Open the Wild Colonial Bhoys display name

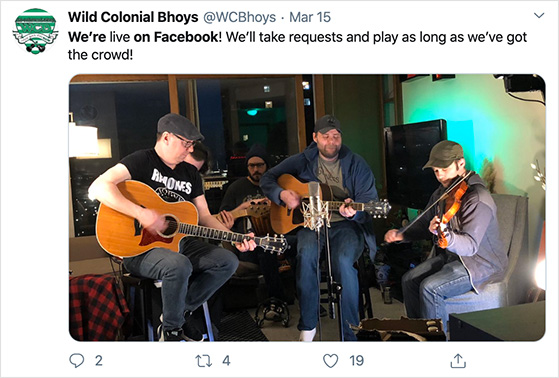pyautogui.click(x=133, y=17)
